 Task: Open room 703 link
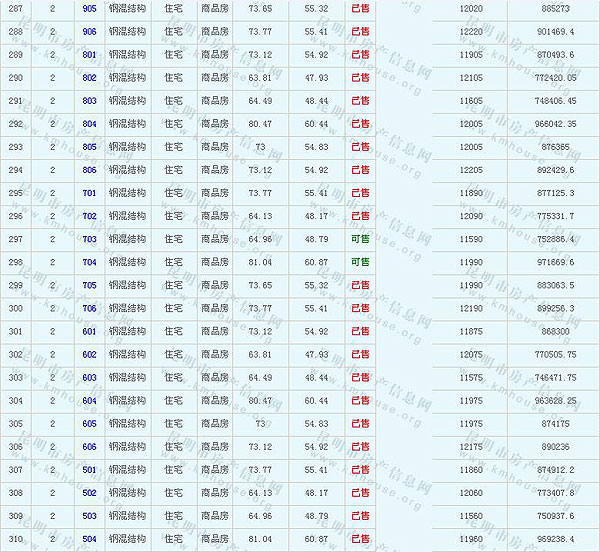tap(90, 239)
